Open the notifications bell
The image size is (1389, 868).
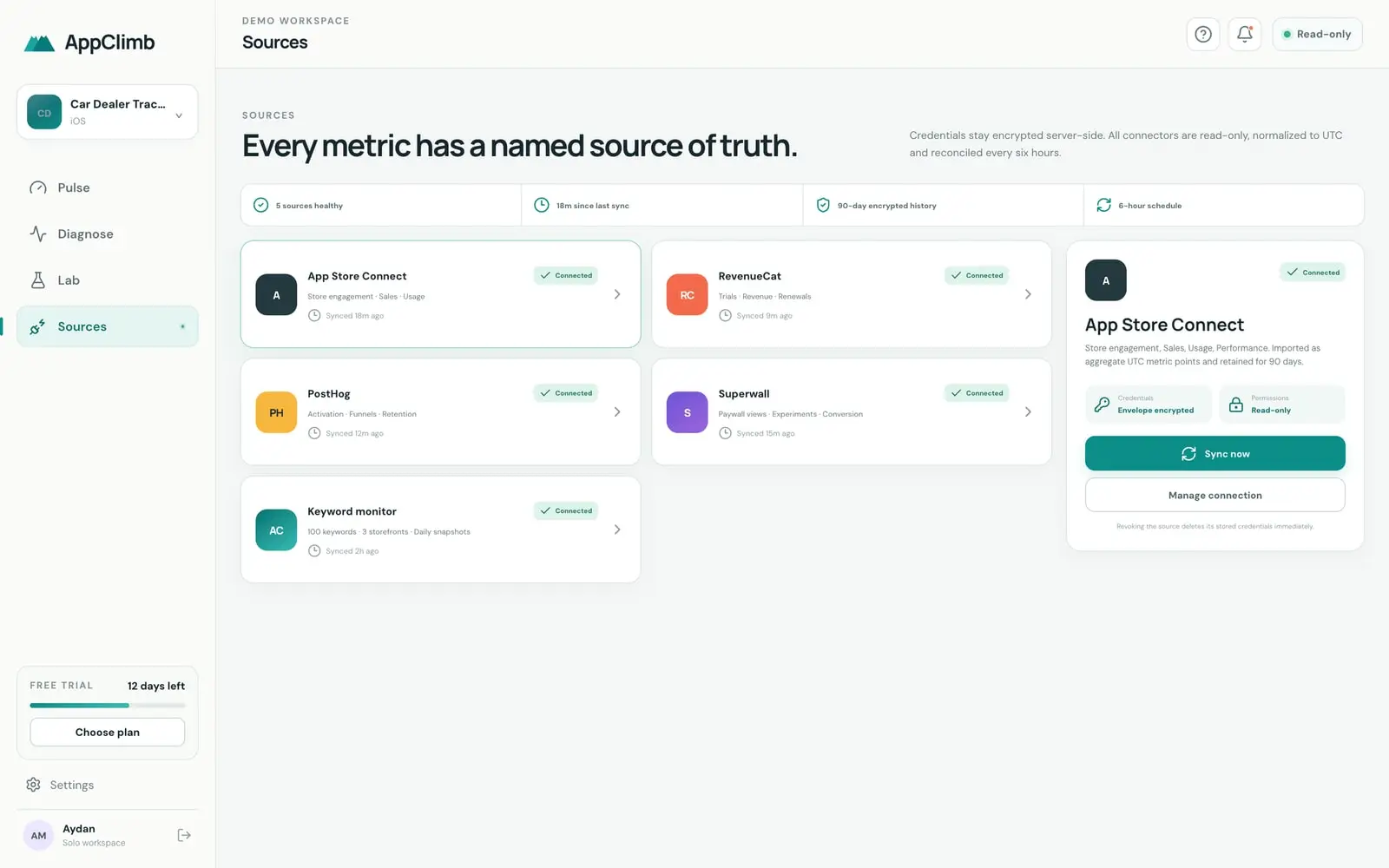1244,35
